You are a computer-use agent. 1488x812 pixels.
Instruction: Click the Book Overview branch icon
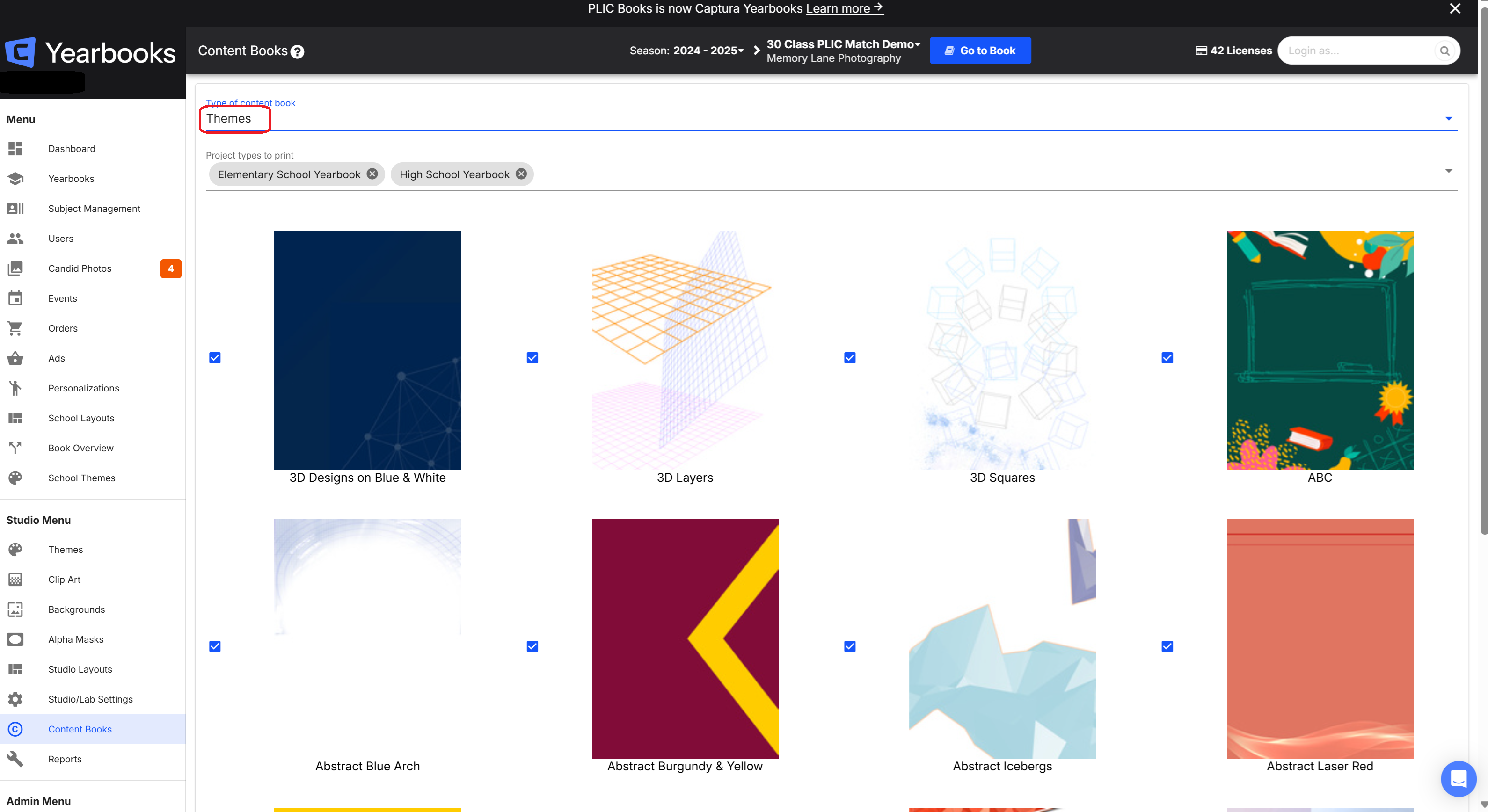coord(15,448)
